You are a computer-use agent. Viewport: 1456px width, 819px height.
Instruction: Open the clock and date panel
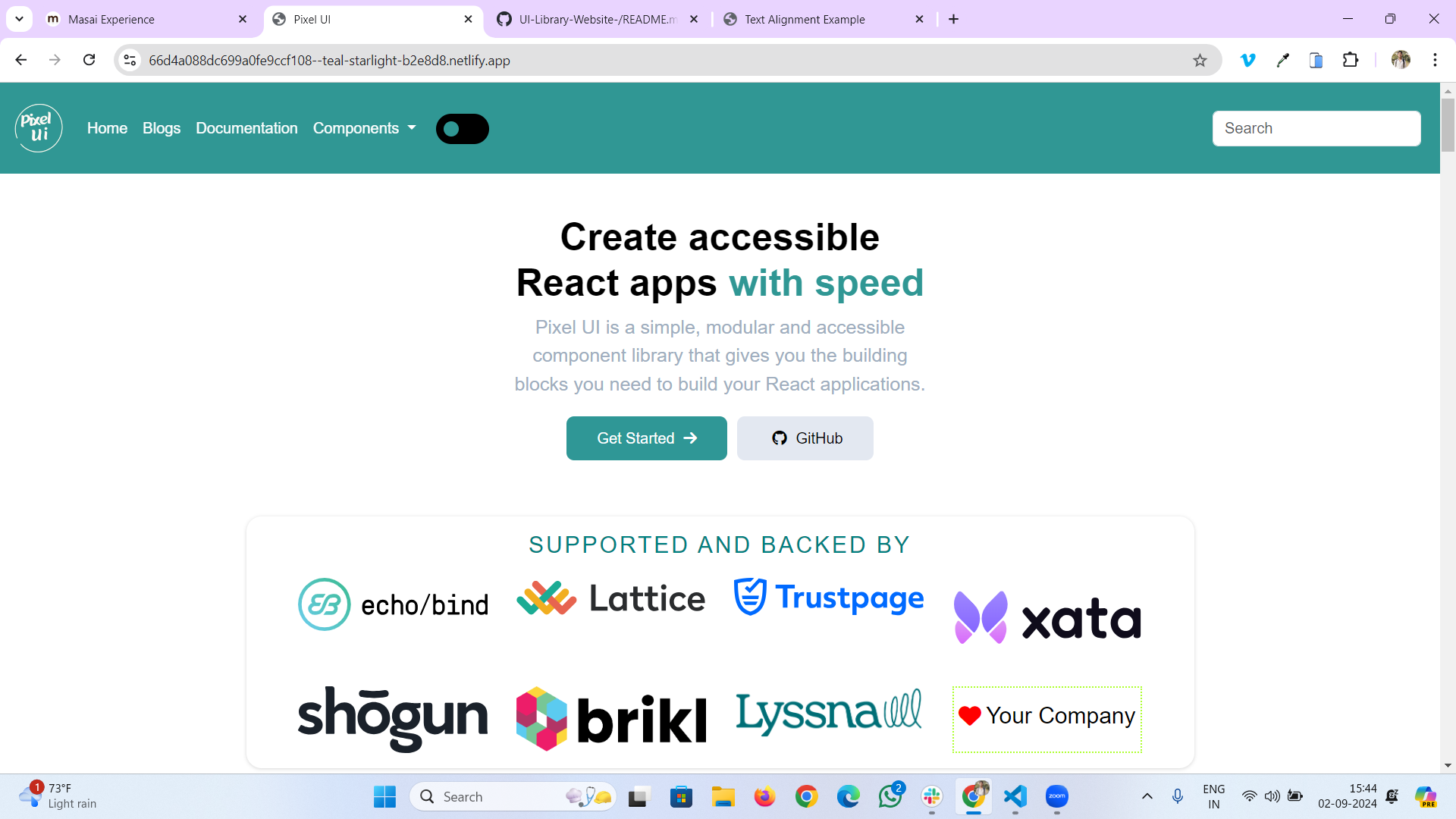[x=1348, y=796]
